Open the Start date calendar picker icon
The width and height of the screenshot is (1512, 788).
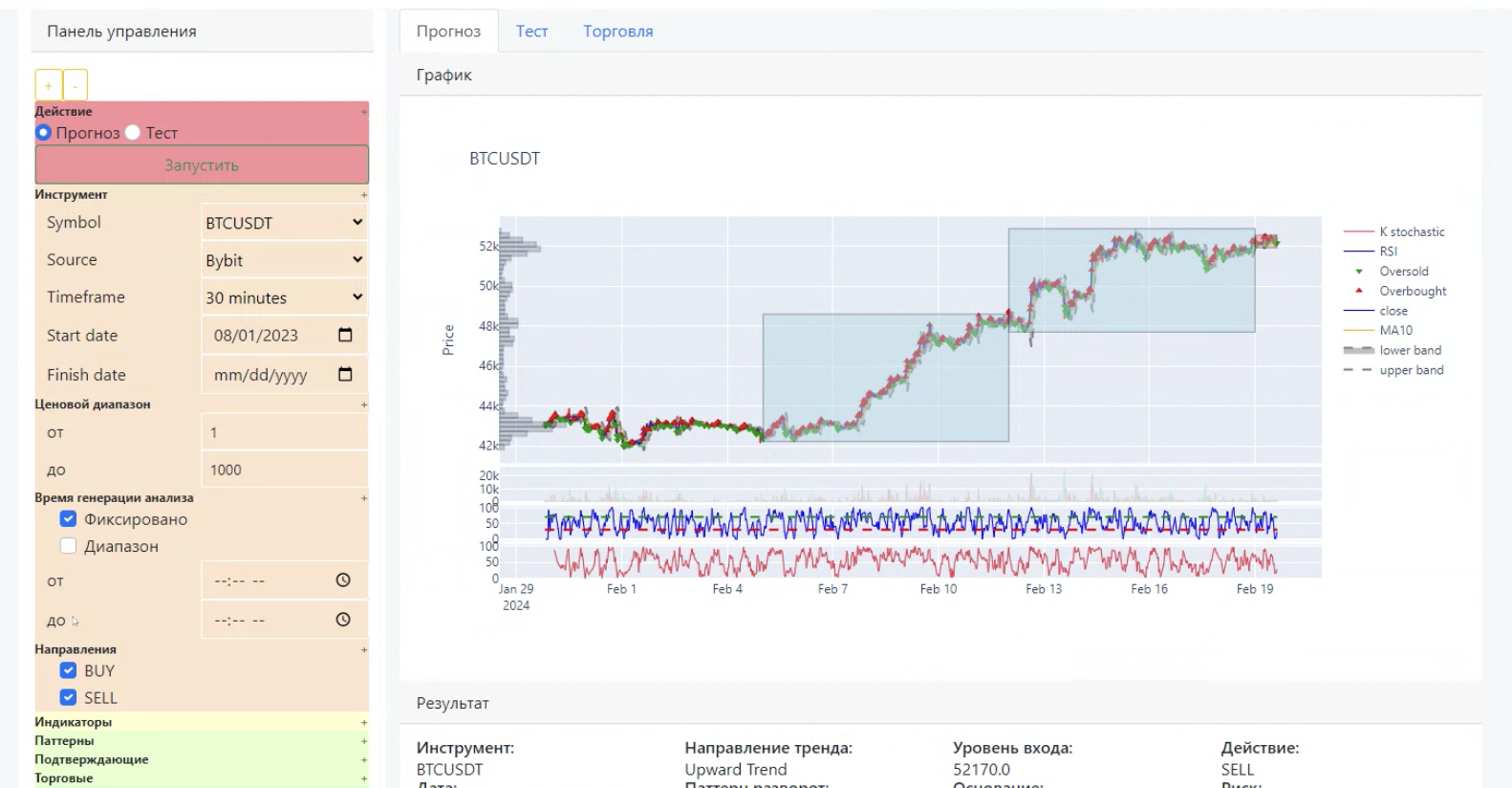[345, 336]
